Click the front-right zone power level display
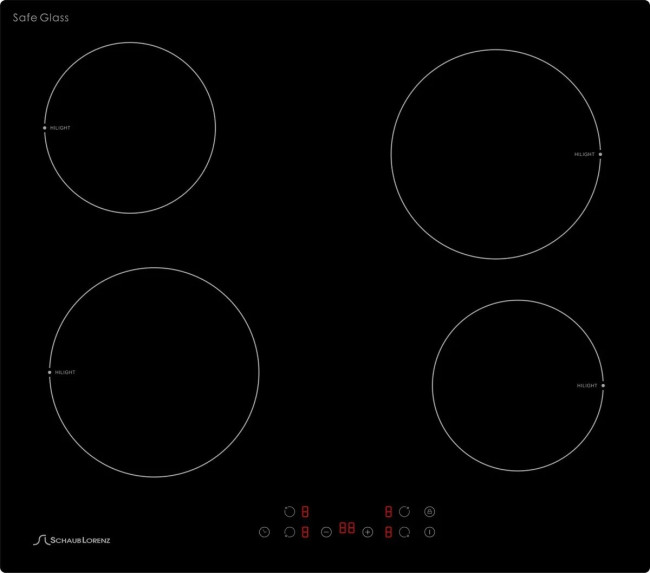The width and height of the screenshot is (650, 573). point(388,532)
